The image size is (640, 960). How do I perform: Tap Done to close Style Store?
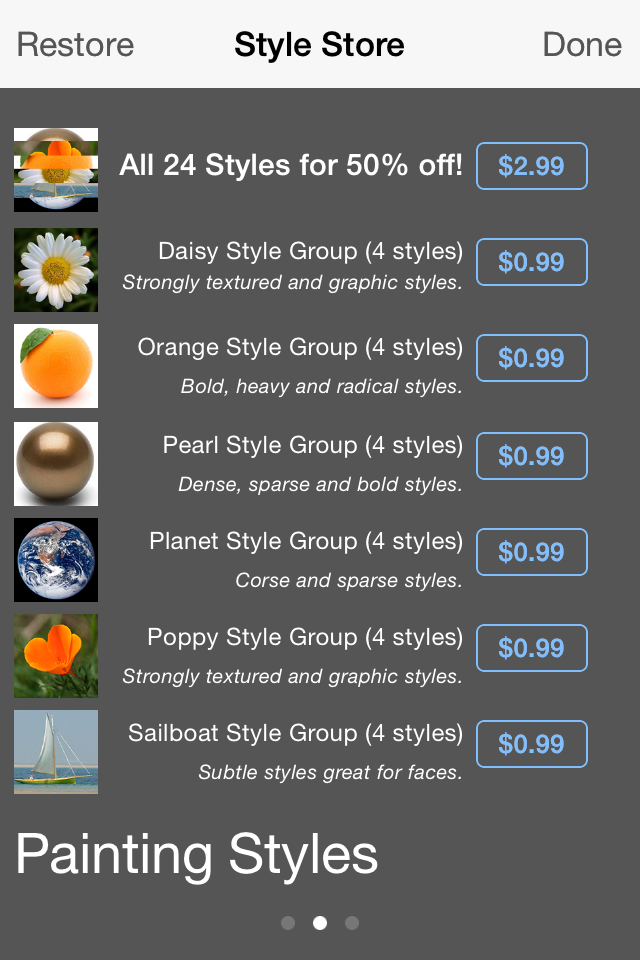tap(582, 45)
